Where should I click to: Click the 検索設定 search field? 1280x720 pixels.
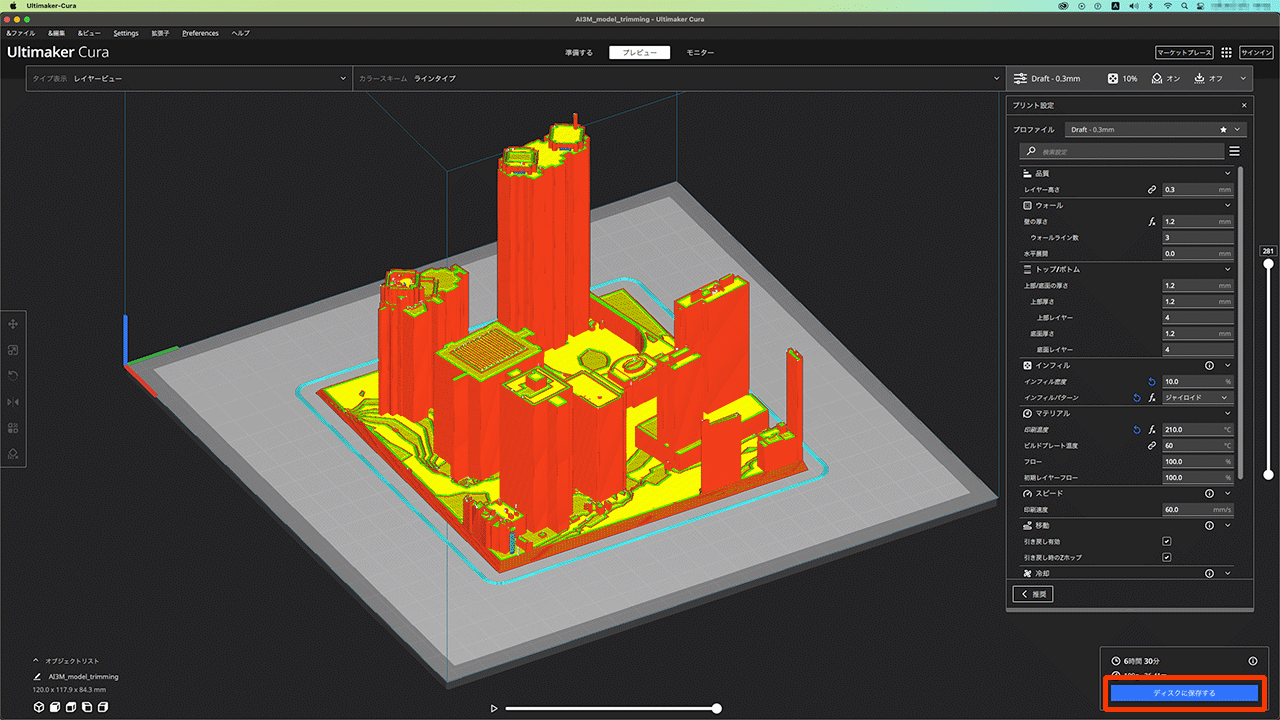pos(1122,151)
